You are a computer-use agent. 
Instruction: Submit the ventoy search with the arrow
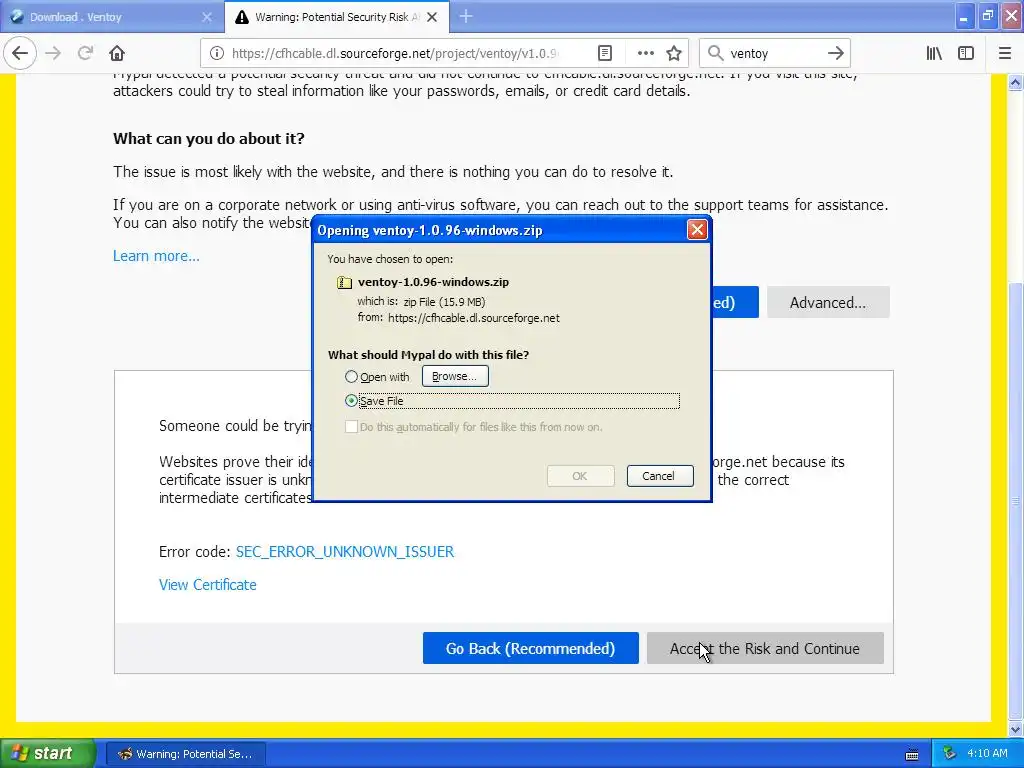click(835, 53)
